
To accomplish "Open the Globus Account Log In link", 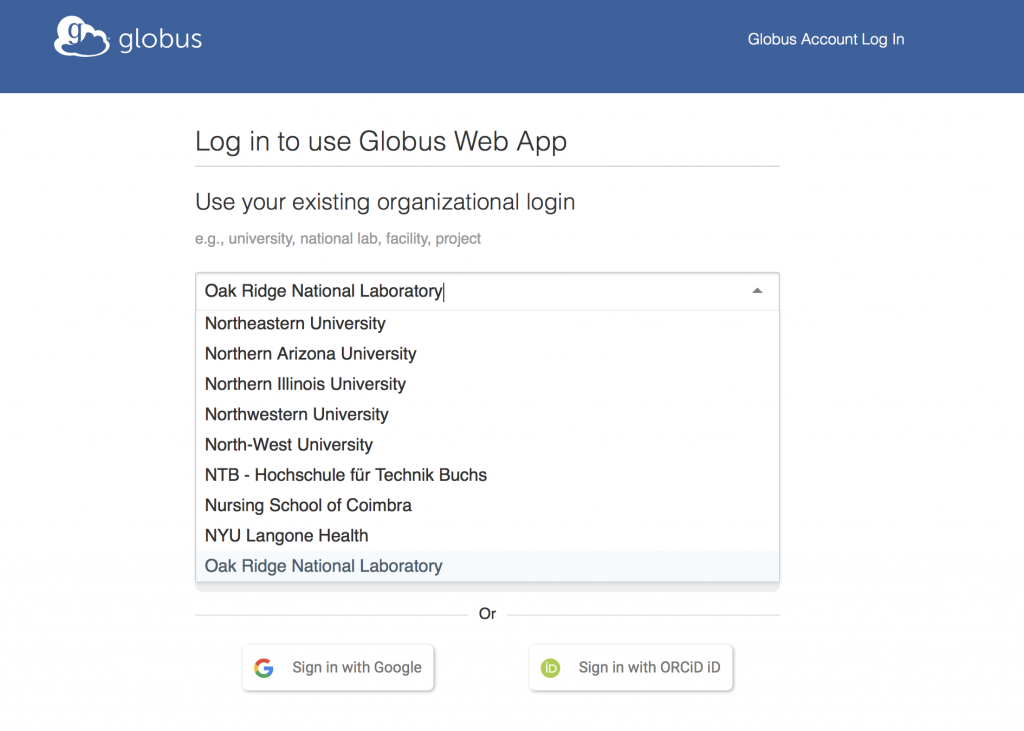I will point(825,39).
